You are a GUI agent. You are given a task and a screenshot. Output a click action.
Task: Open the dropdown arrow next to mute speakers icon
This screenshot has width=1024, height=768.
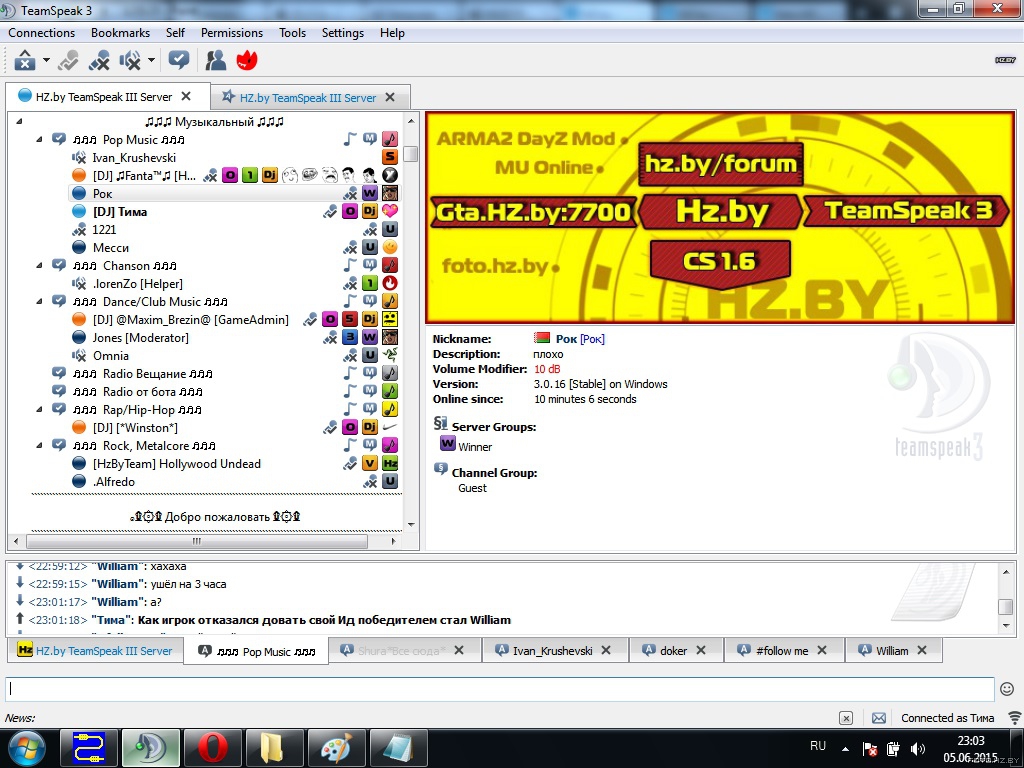(x=151, y=61)
